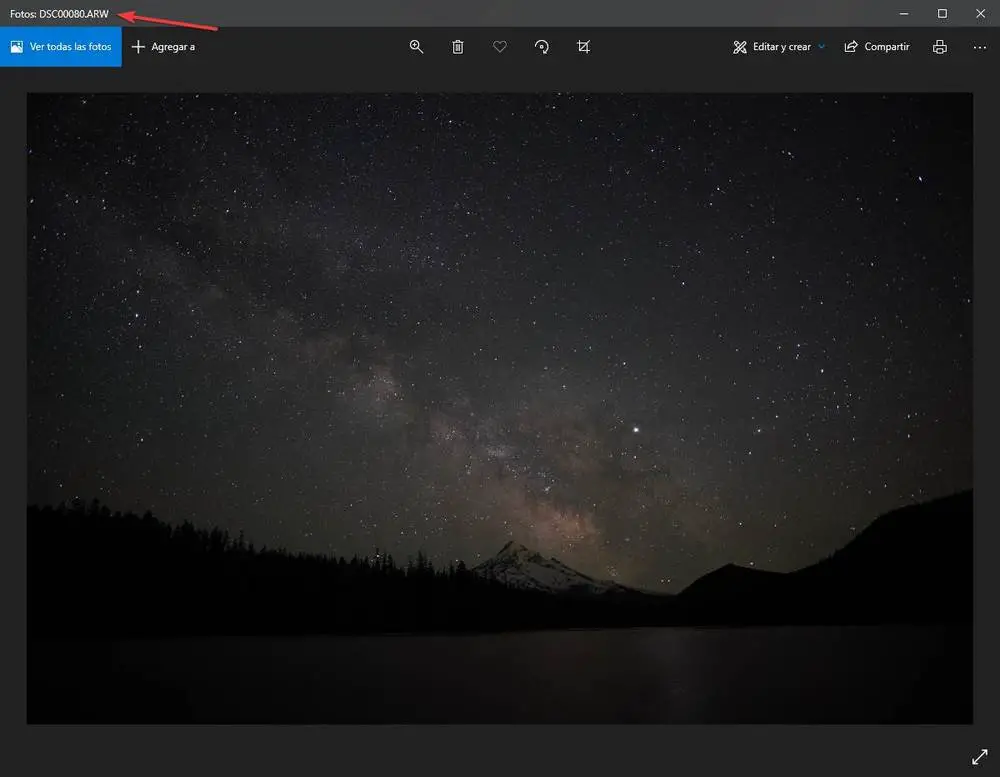The image size is (1000, 777).
Task: Print the photo with printer icon
Action: [939, 47]
